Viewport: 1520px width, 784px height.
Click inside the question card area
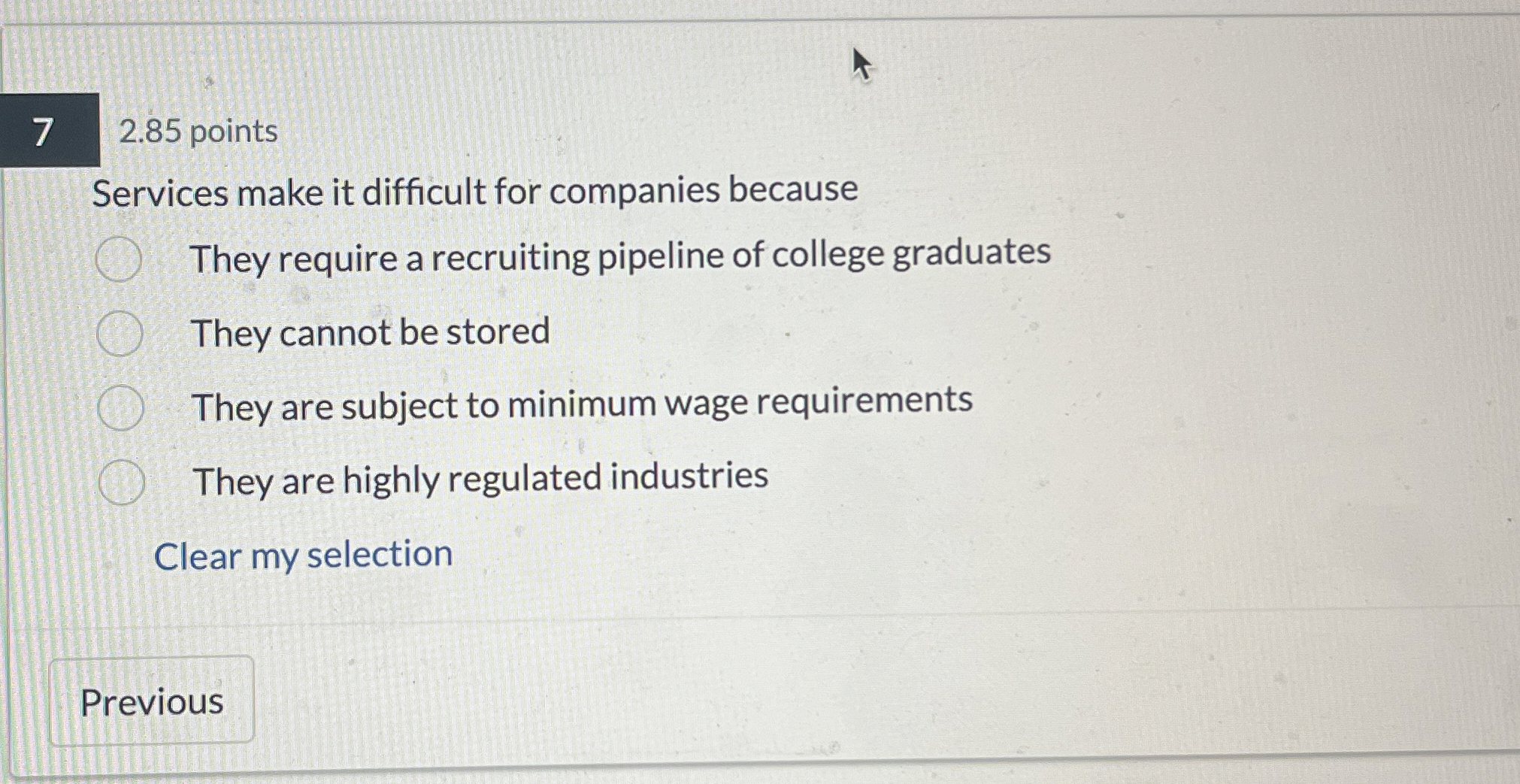click(x=752, y=376)
